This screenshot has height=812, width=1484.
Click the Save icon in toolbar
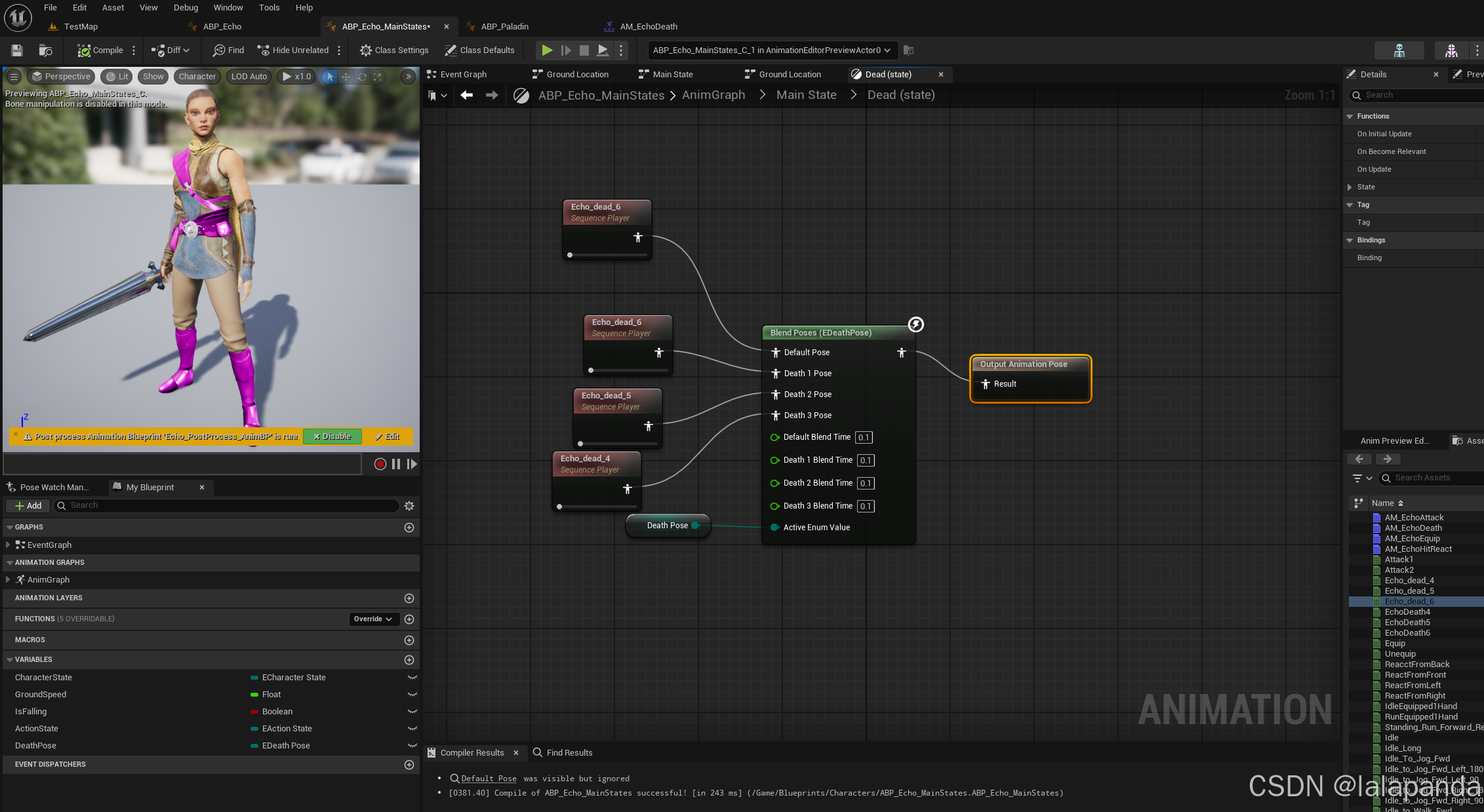pos(17,50)
